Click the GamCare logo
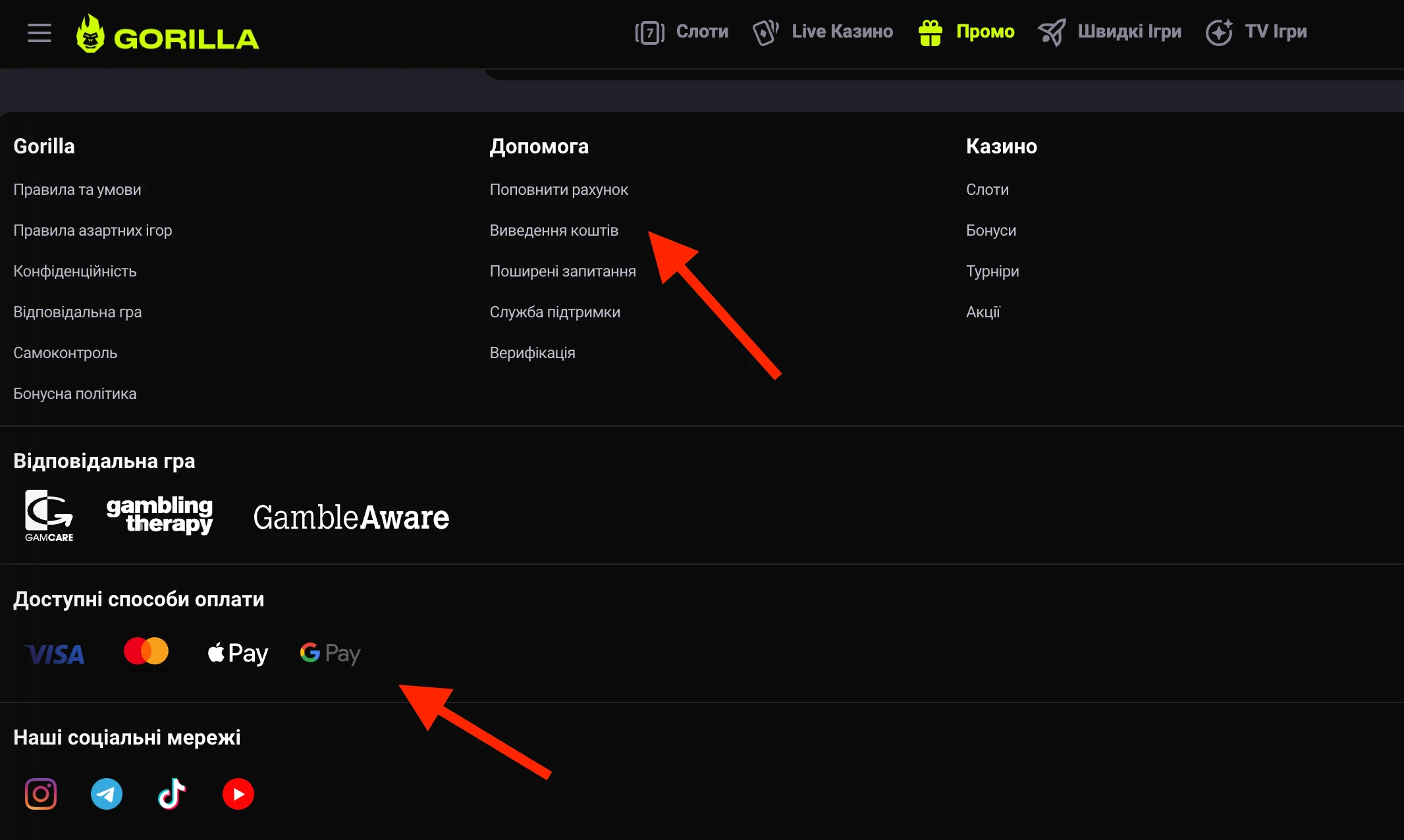 (x=49, y=515)
